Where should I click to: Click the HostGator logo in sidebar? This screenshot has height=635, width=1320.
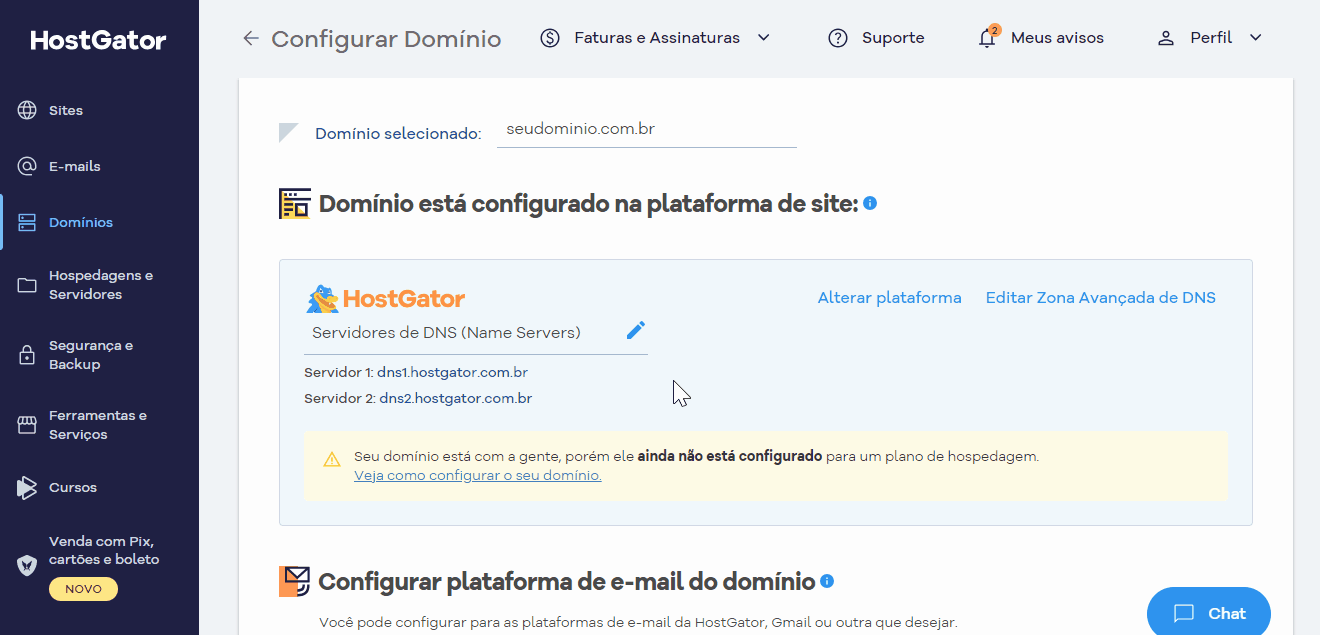click(98, 40)
